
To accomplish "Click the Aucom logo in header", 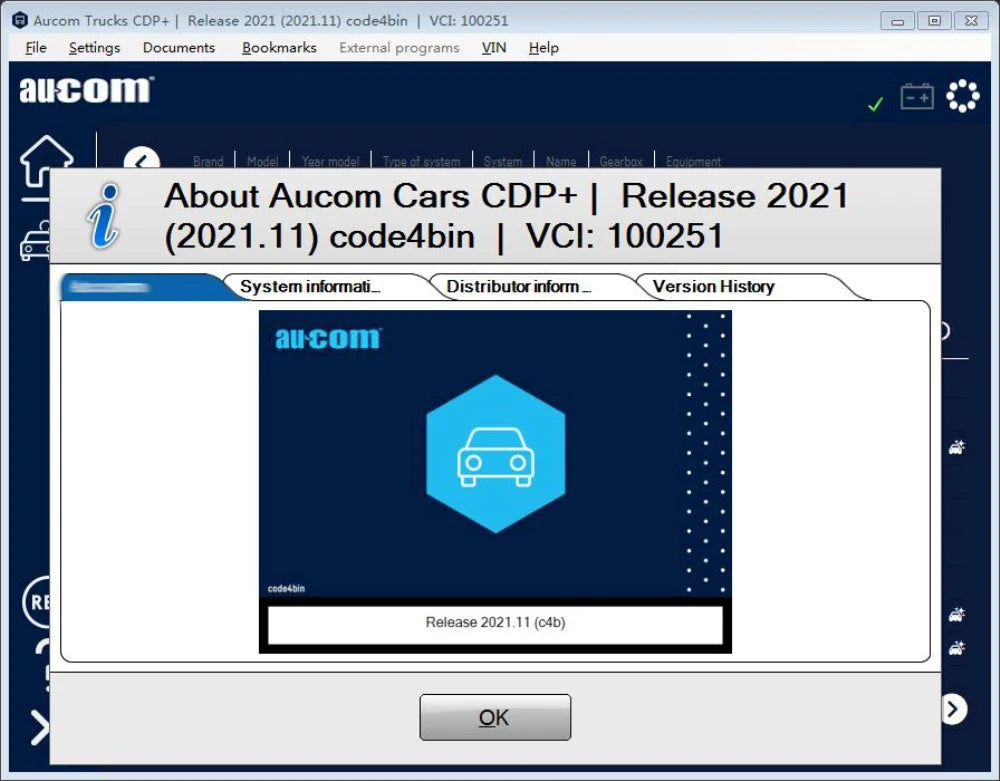I will [87, 90].
